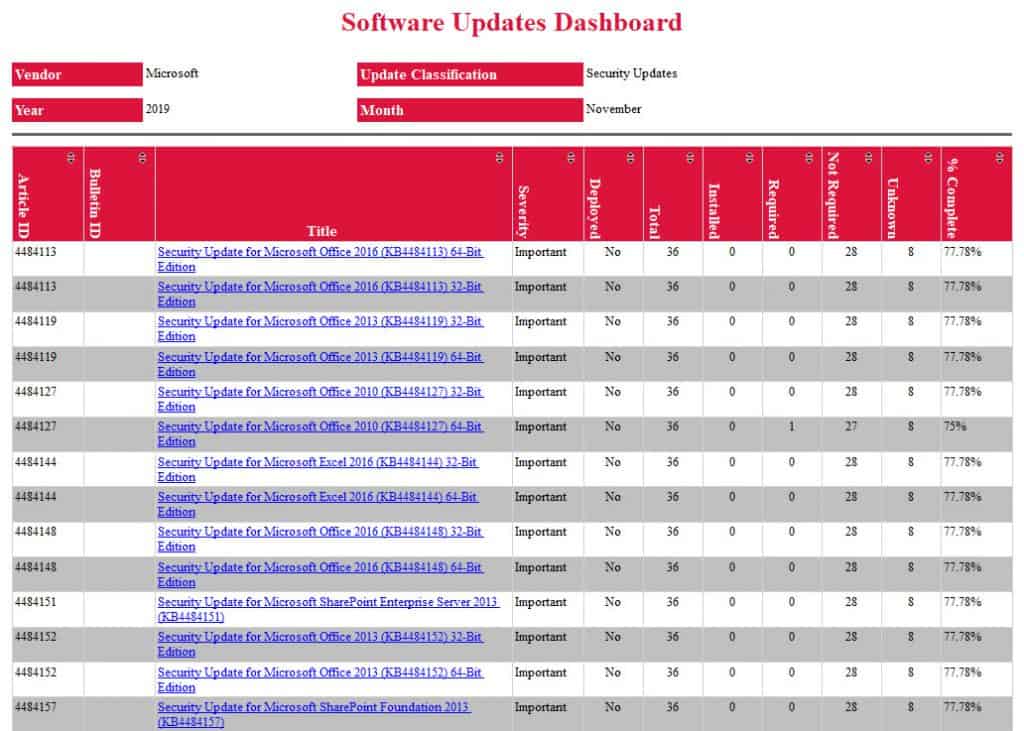Viewport: 1024px width, 731px height.
Task: Open Office 2013 KB4484119 64-Bit update link
Action: pos(320,364)
